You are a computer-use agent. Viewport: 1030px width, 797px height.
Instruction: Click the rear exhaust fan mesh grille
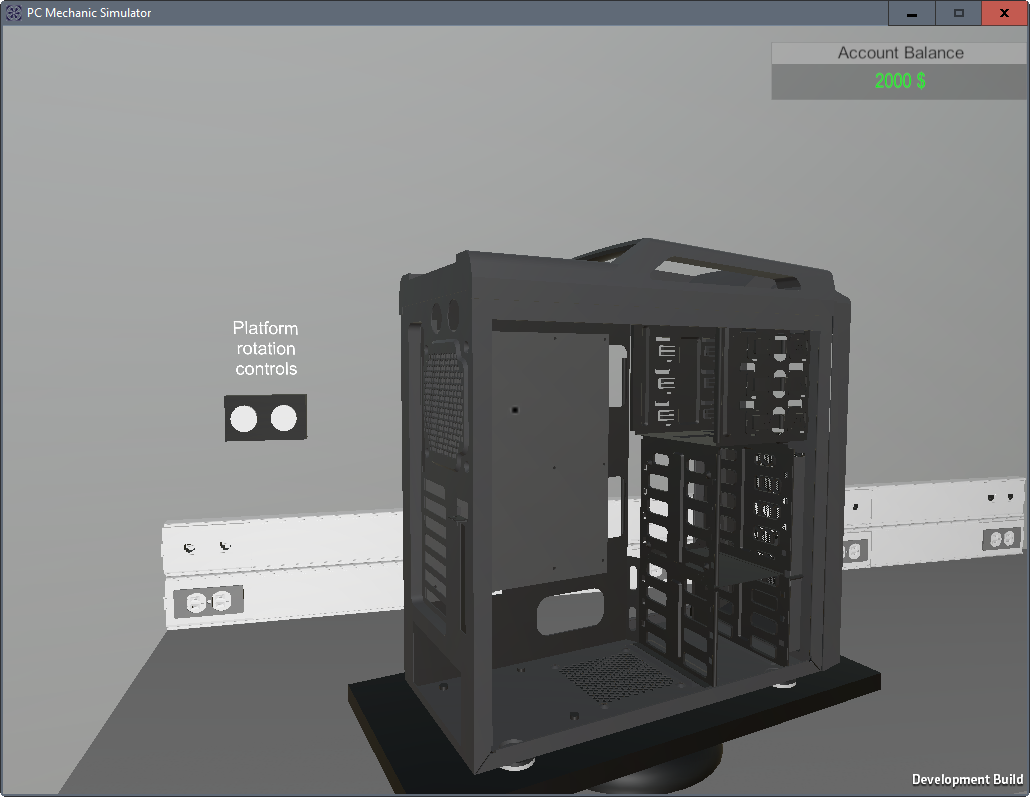pos(443,405)
